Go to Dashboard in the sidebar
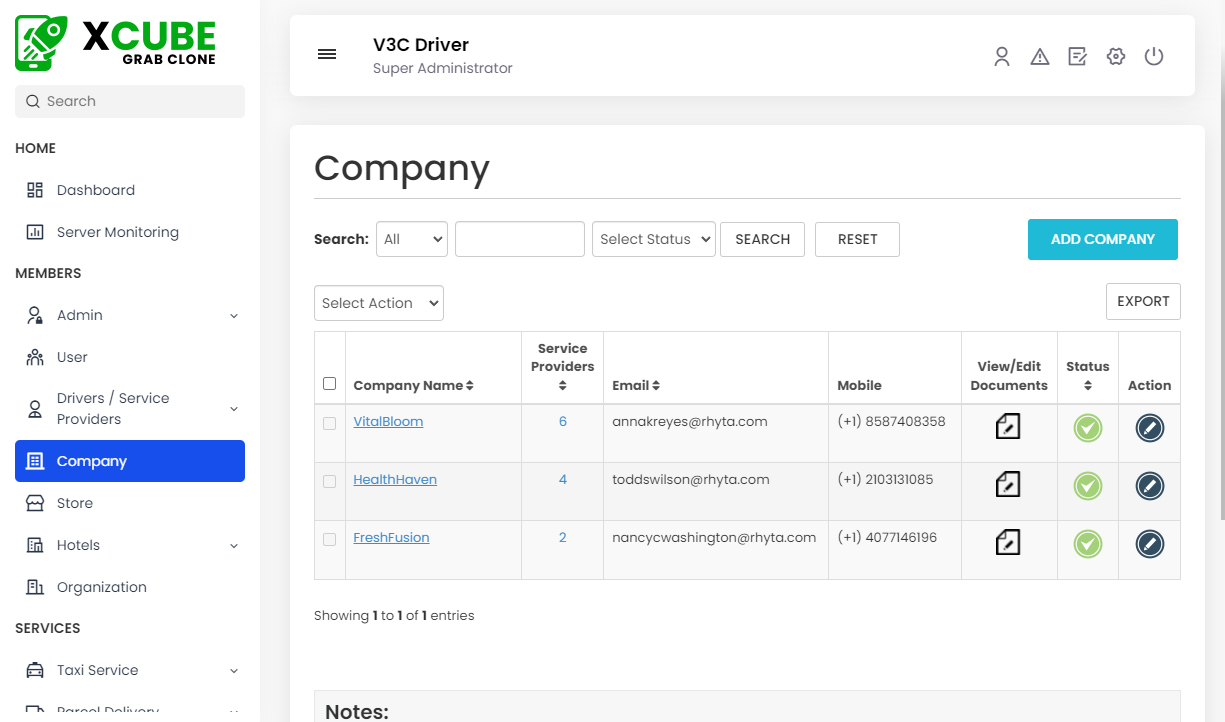This screenshot has width=1225, height=722. point(95,190)
